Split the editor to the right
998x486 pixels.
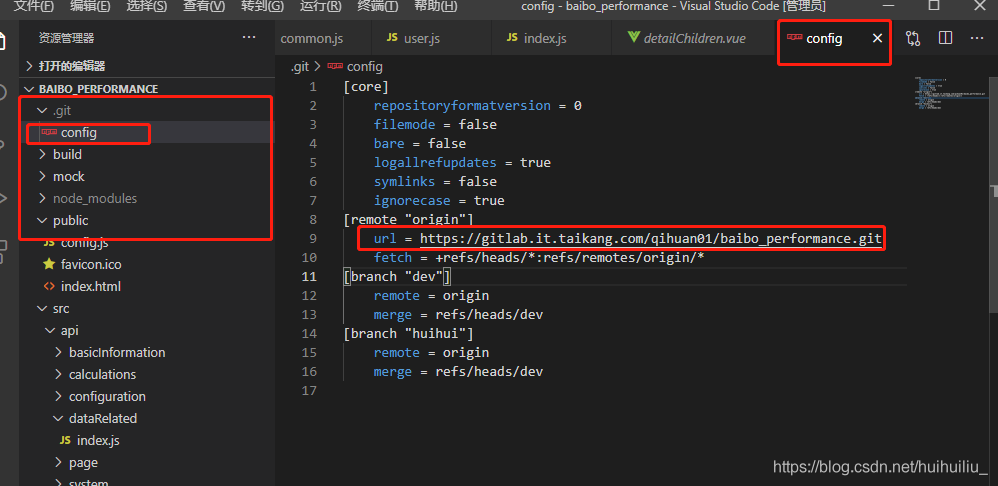pyautogui.click(x=945, y=38)
